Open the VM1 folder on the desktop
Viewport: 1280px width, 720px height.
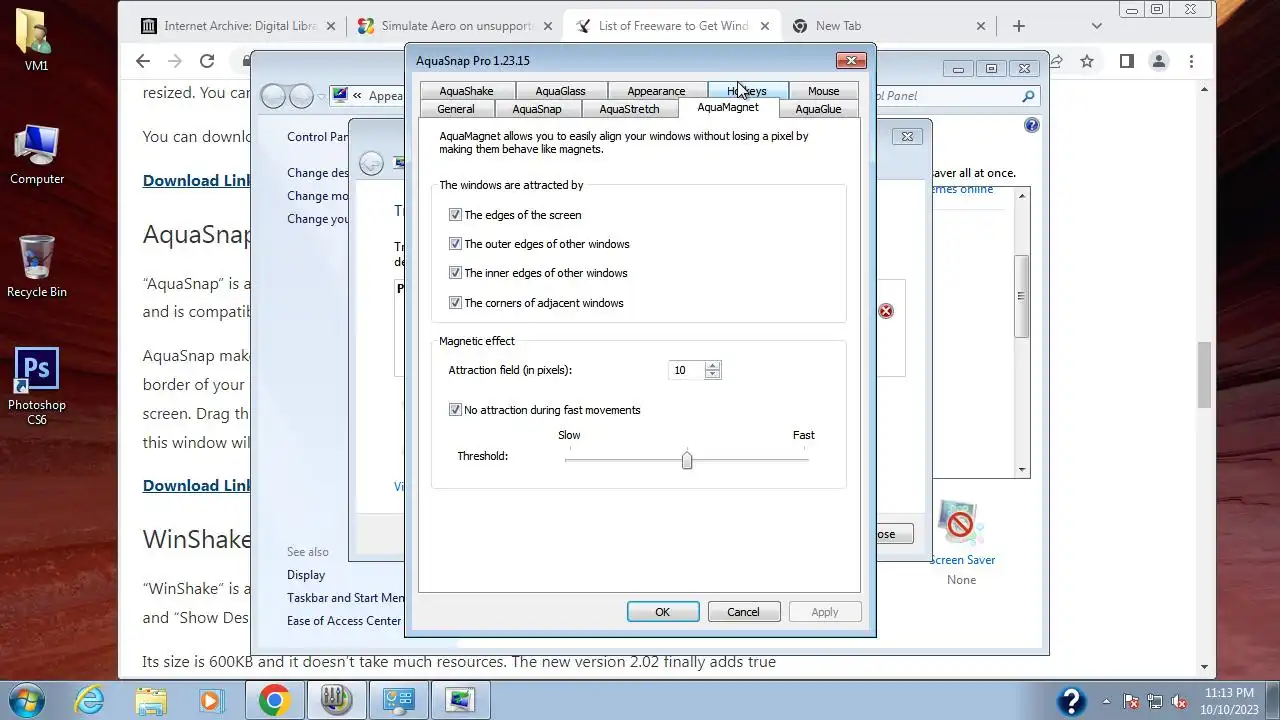click(36, 41)
